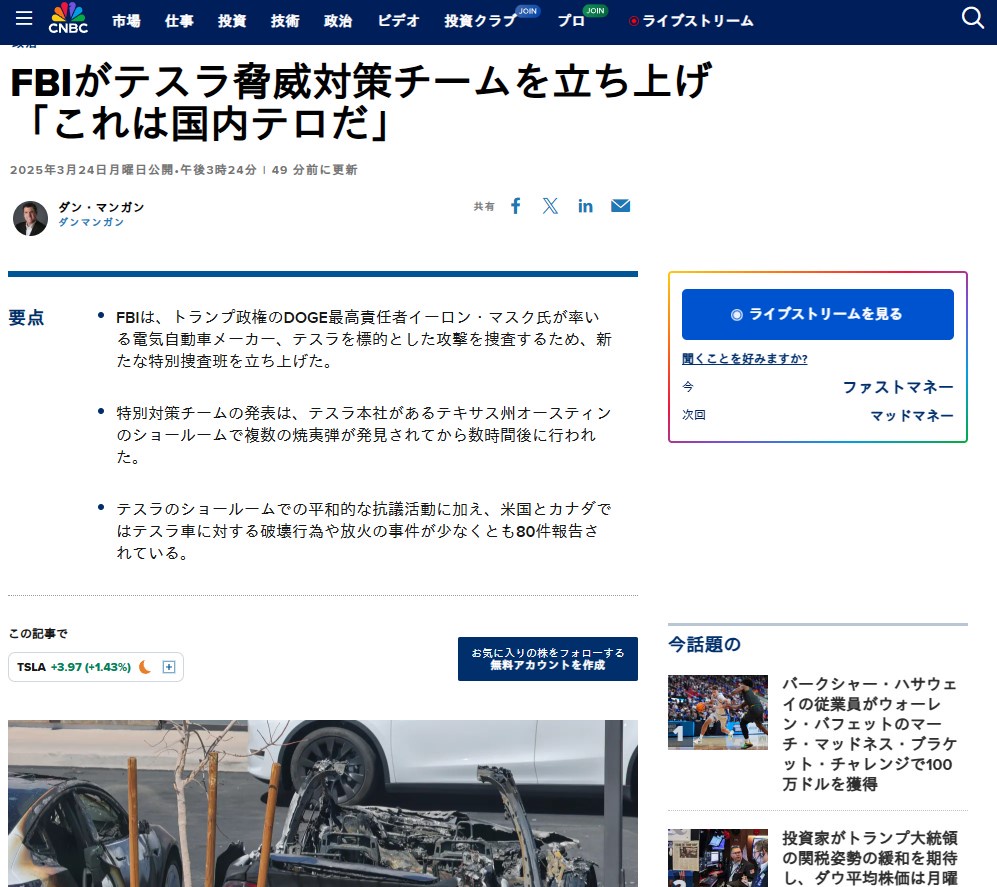Screen dimensions: 997x887
Task: Click the moon after-hours icon on TSLA
Action: [x=146, y=667]
